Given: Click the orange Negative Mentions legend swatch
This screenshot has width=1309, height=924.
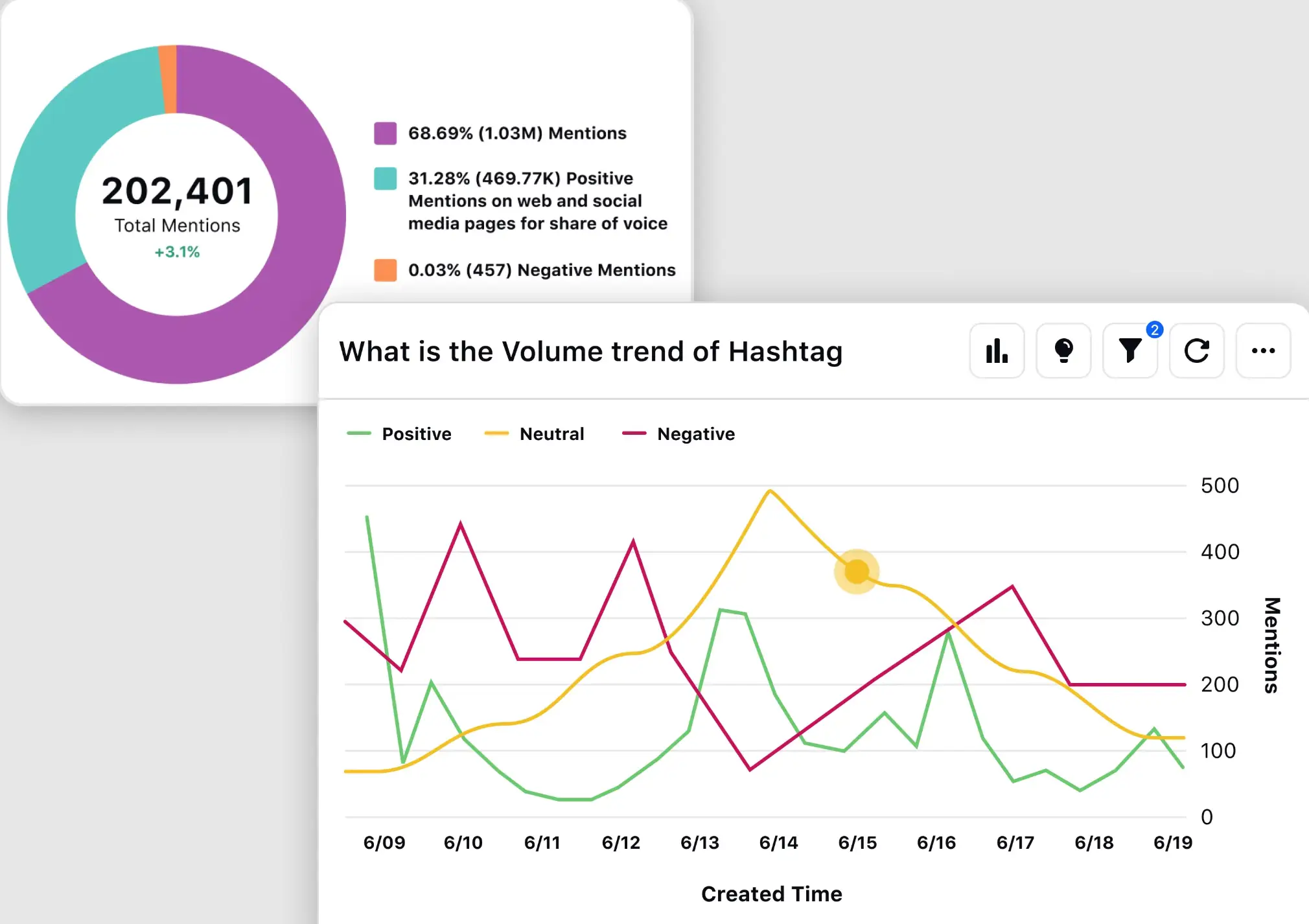Looking at the screenshot, I should (386, 270).
